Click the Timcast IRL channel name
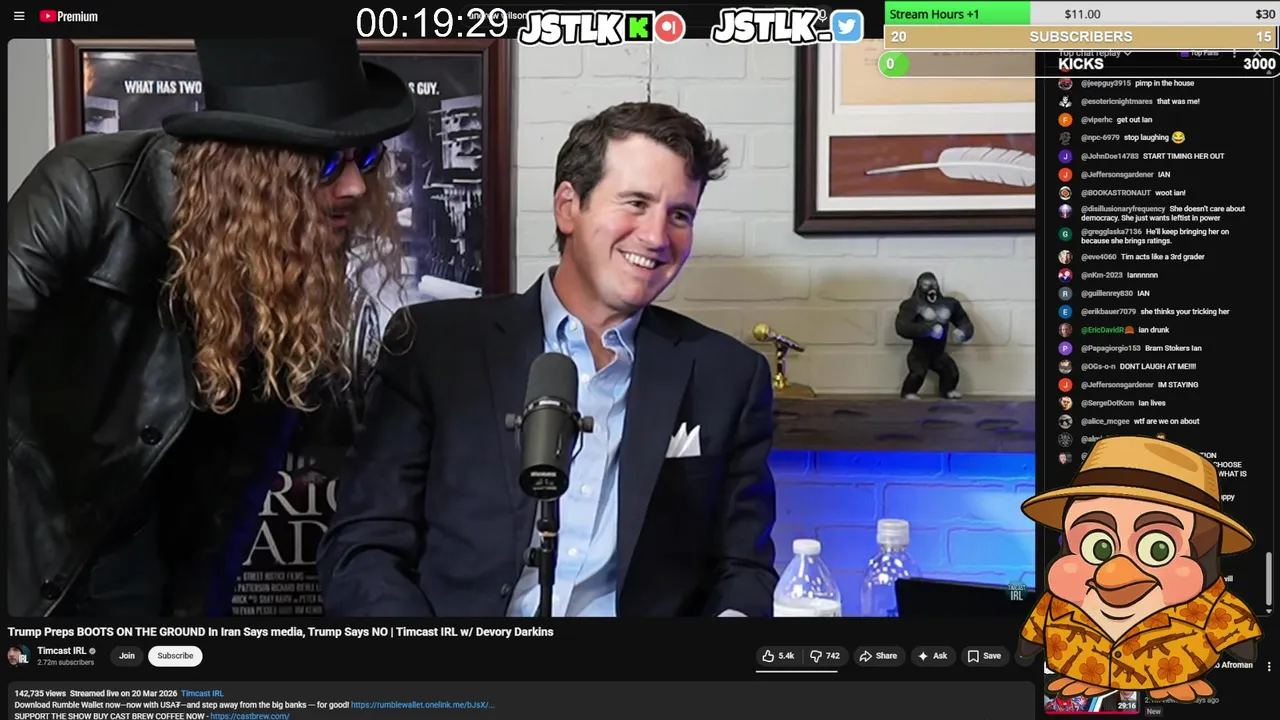The width and height of the screenshot is (1280, 720). click(62, 651)
